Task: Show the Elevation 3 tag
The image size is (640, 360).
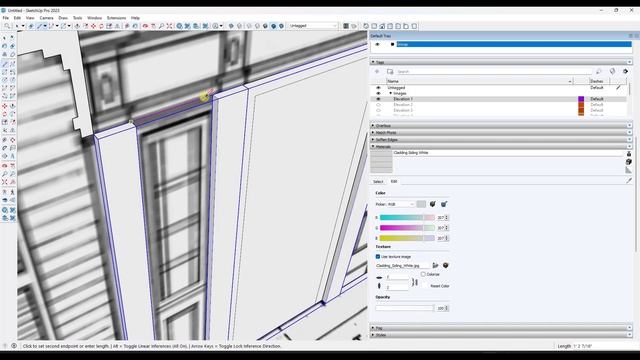Action: click(x=378, y=110)
